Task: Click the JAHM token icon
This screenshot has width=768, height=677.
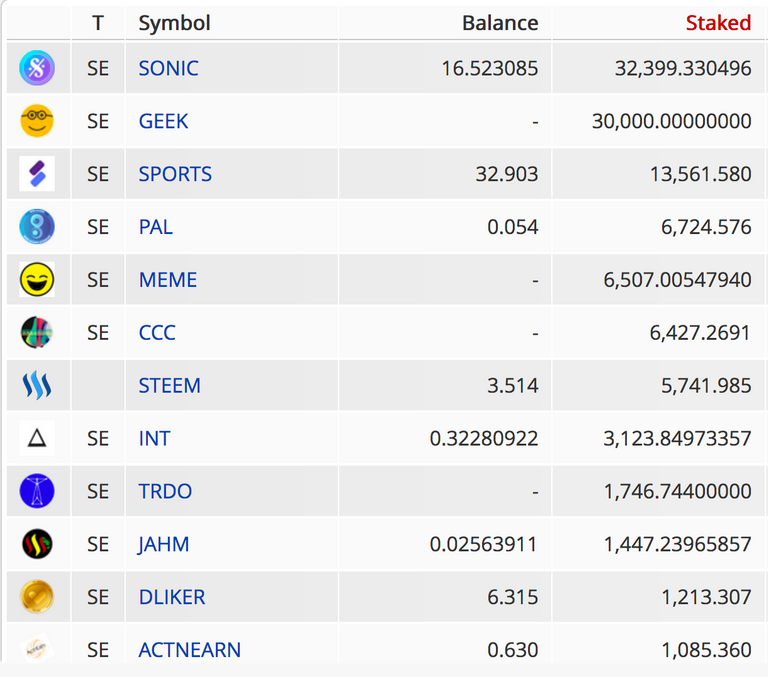Action: tap(37, 544)
